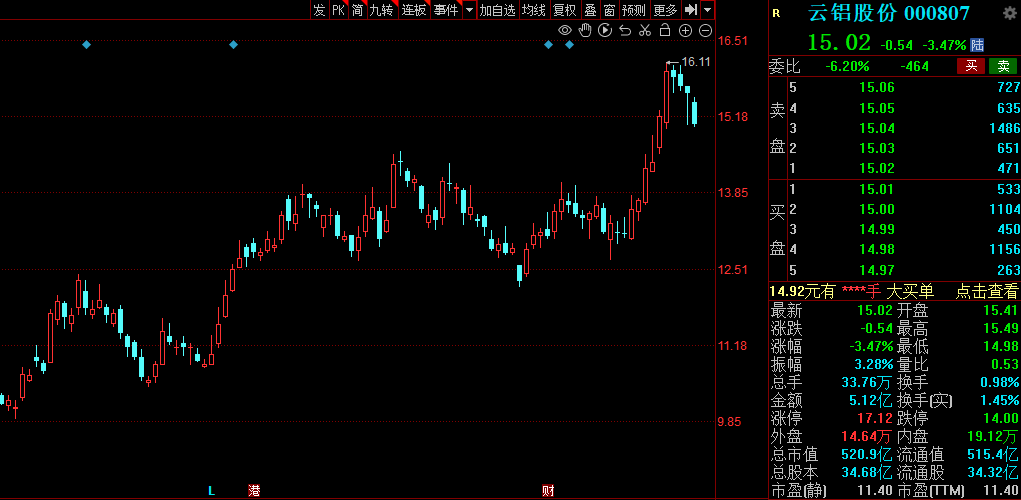Zoom out with the minus icon

point(705,30)
